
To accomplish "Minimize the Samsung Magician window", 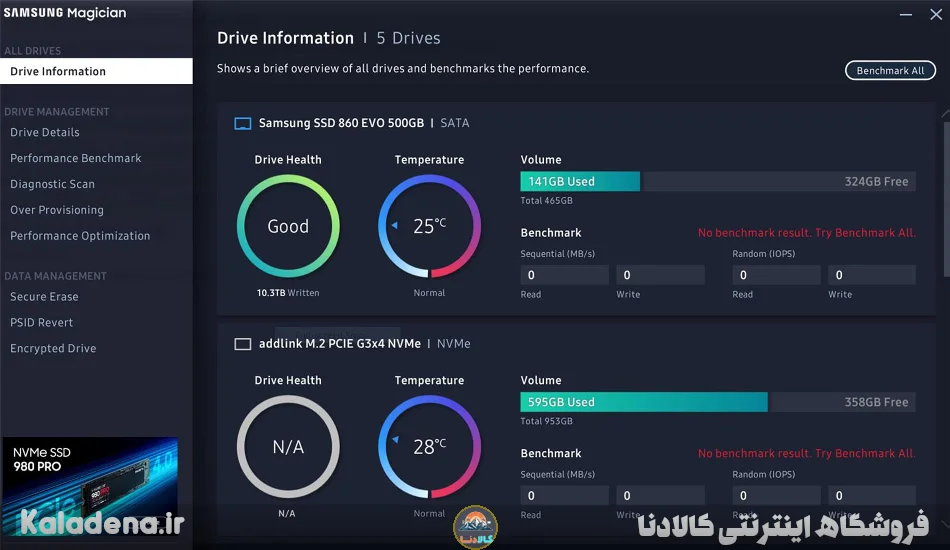I will (x=906, y=15).
